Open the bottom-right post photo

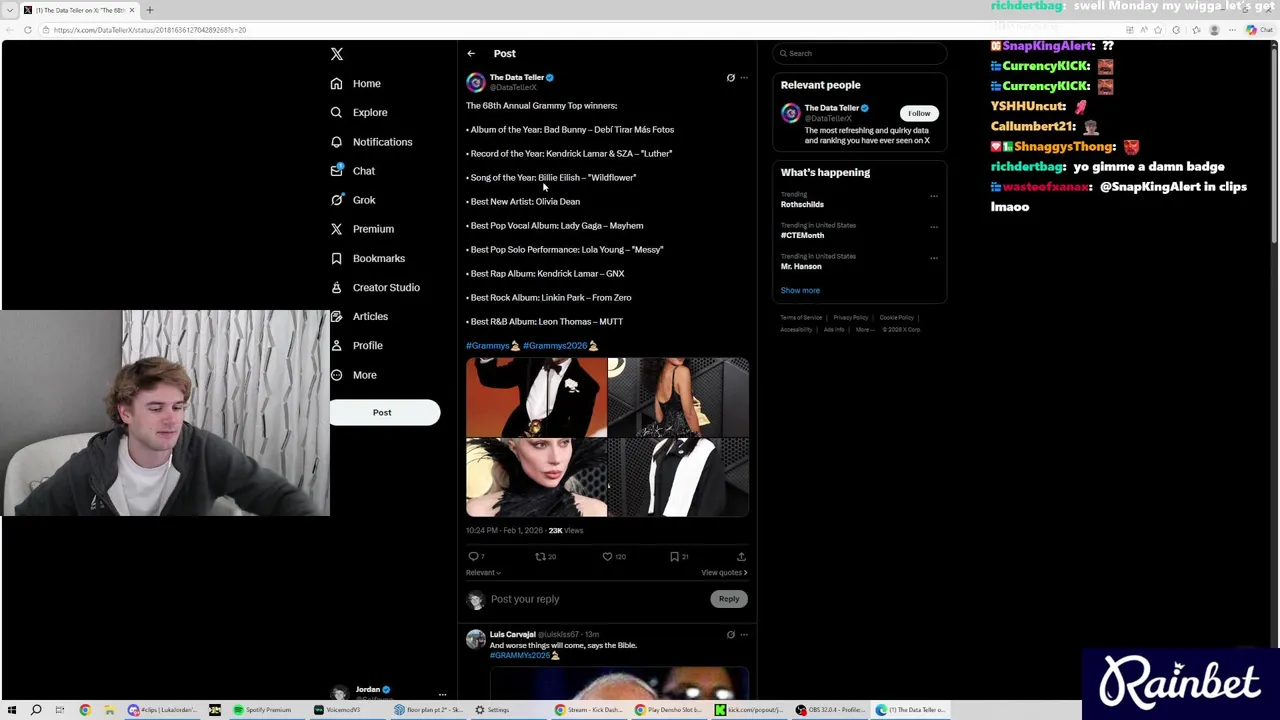tap(678, 478)
